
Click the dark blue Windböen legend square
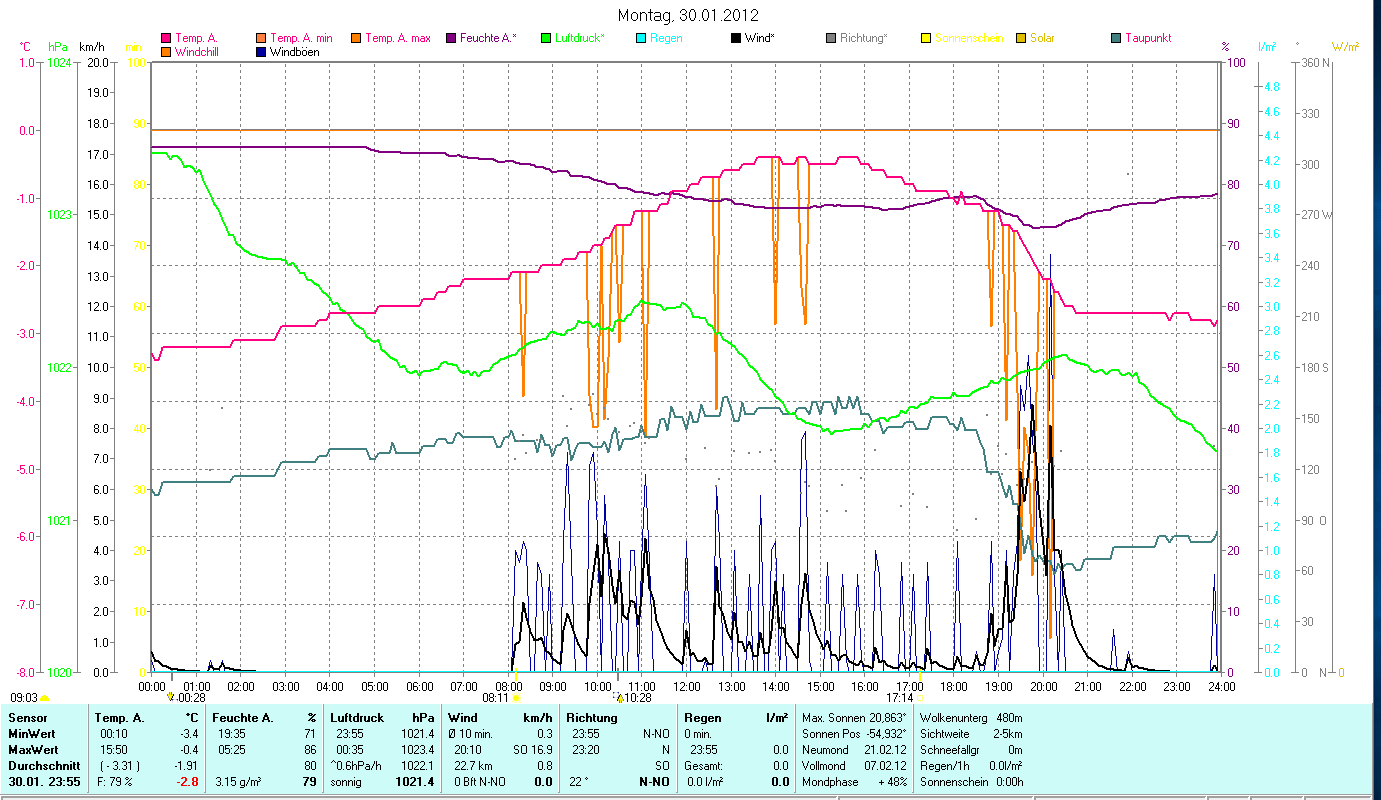tap(260, 51)
